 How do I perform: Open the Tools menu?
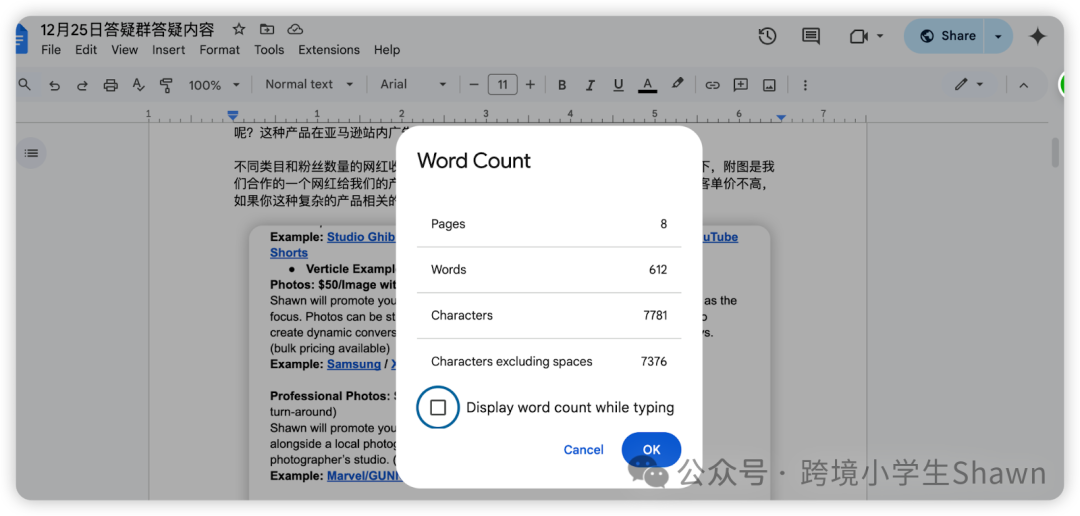(x=269, y=50)
